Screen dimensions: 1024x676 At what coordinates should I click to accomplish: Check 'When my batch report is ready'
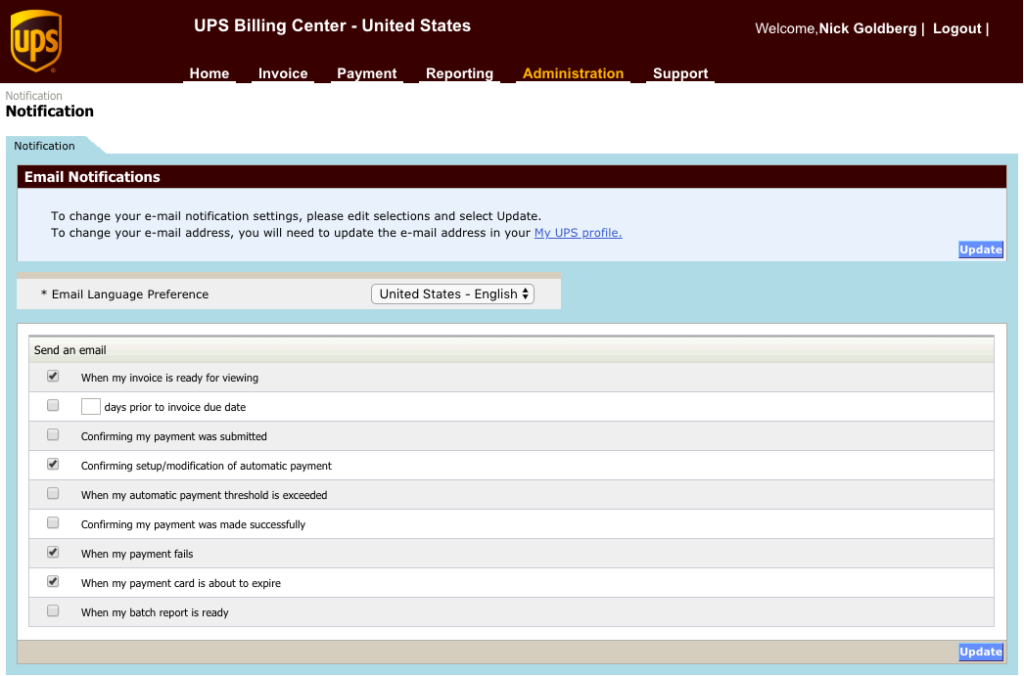click(53, 611)
